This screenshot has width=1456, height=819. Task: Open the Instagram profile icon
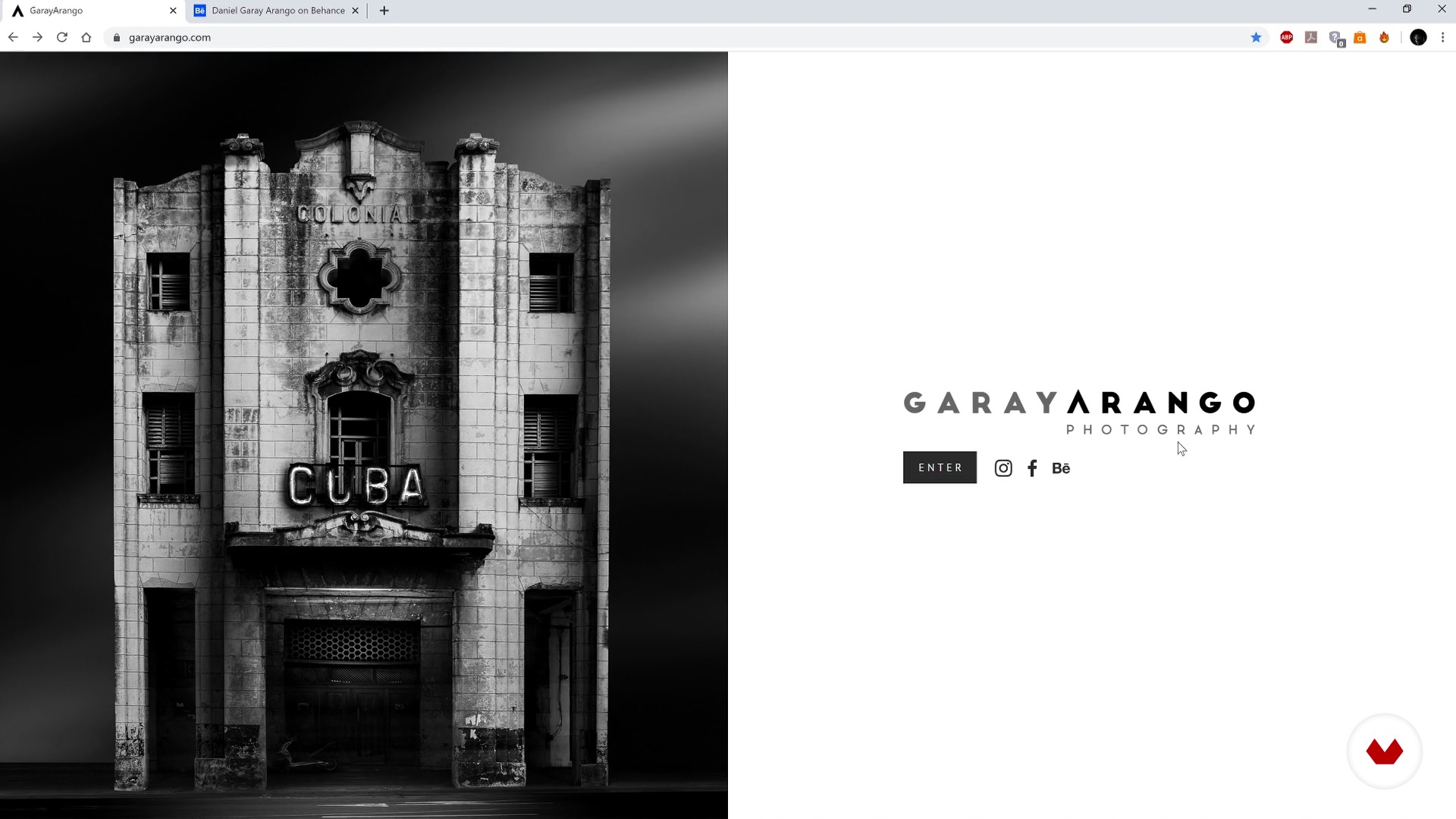point(1003,468)
